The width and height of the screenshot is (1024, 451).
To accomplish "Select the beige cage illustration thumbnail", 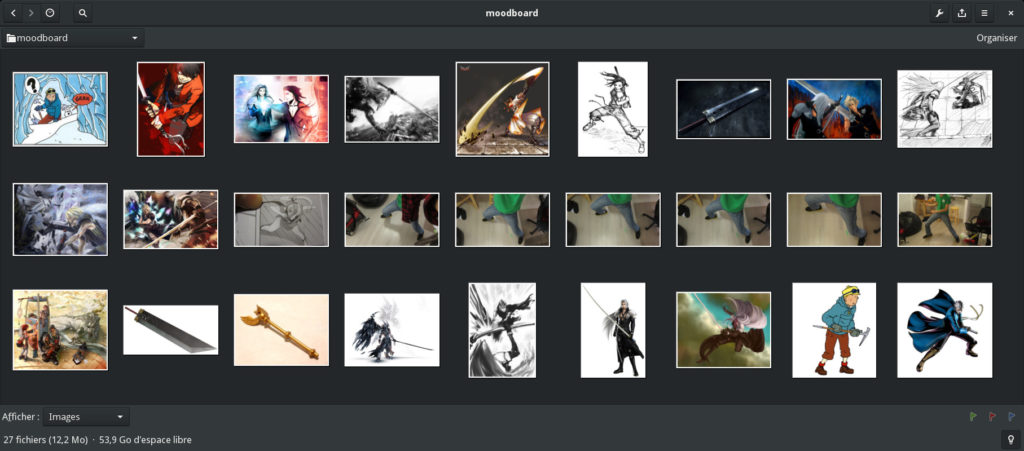I will 60,330.
